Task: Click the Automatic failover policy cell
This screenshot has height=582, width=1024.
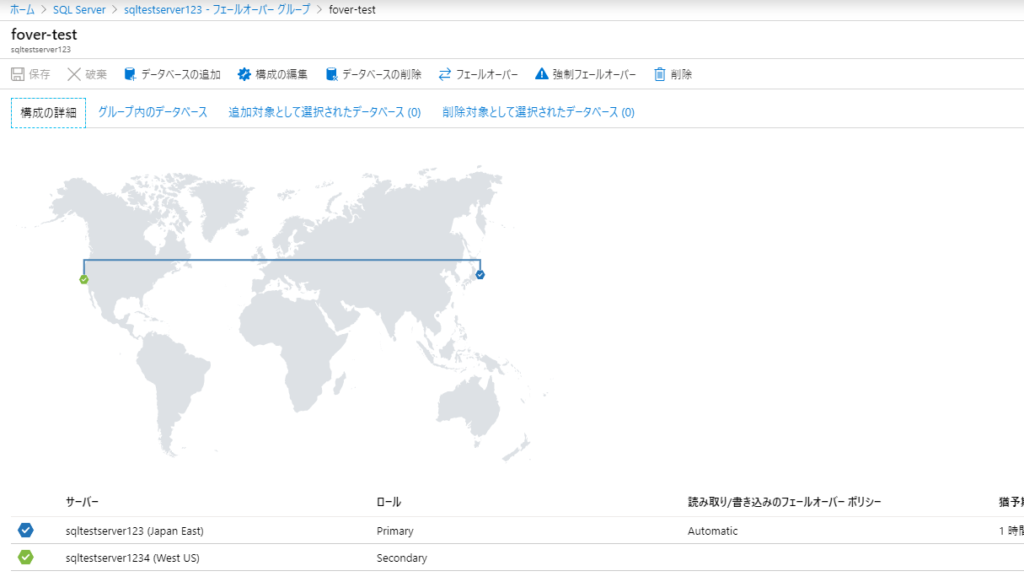Action: point(712,531)
